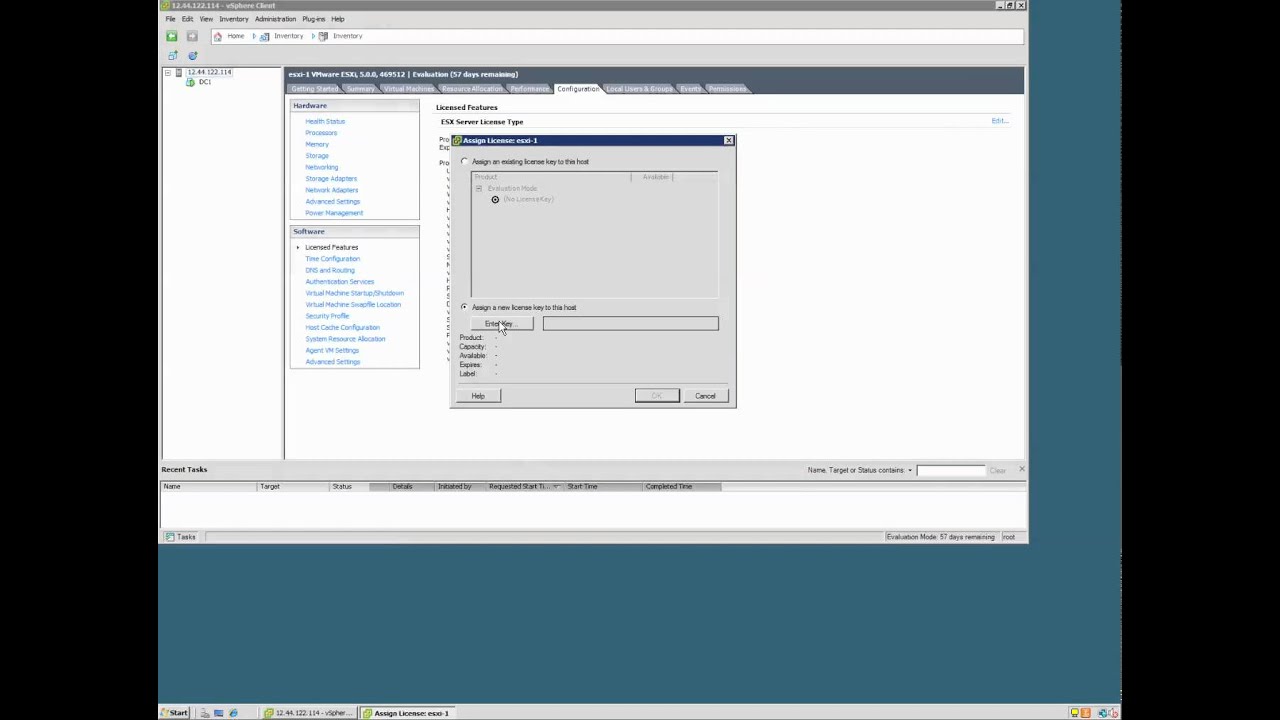Viewport: 1280px width, 720px height.
Task: Click the disabled OK button in dialog
Action: point(657,396)
